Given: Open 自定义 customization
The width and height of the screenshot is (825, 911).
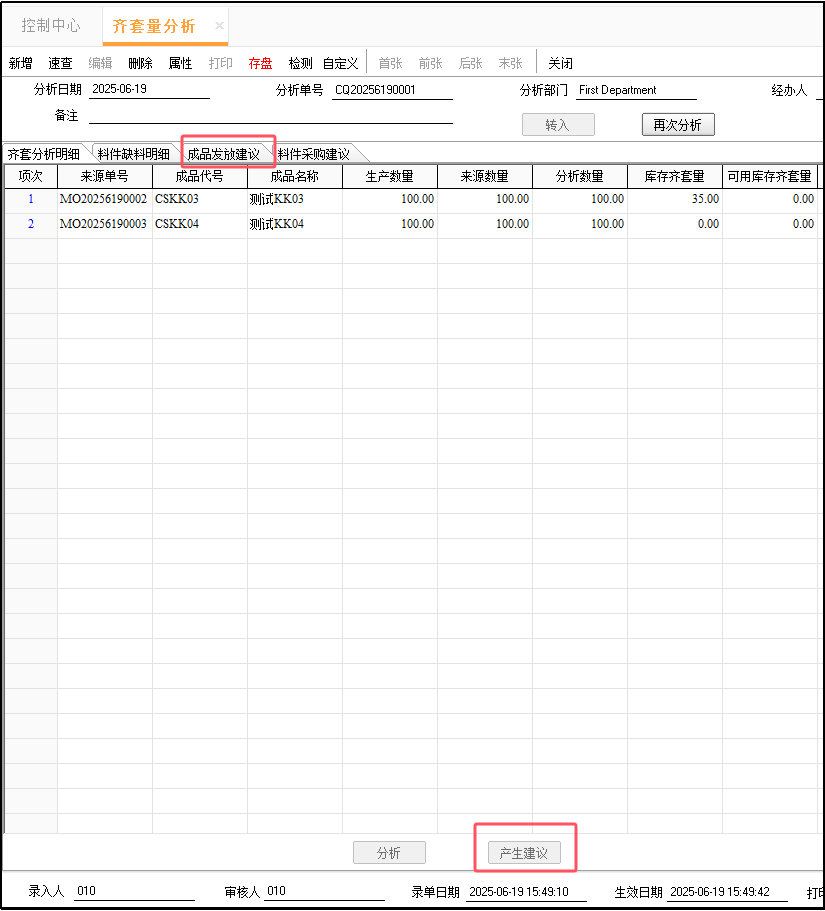Looking at the screenshot, I should pos(340,63).
